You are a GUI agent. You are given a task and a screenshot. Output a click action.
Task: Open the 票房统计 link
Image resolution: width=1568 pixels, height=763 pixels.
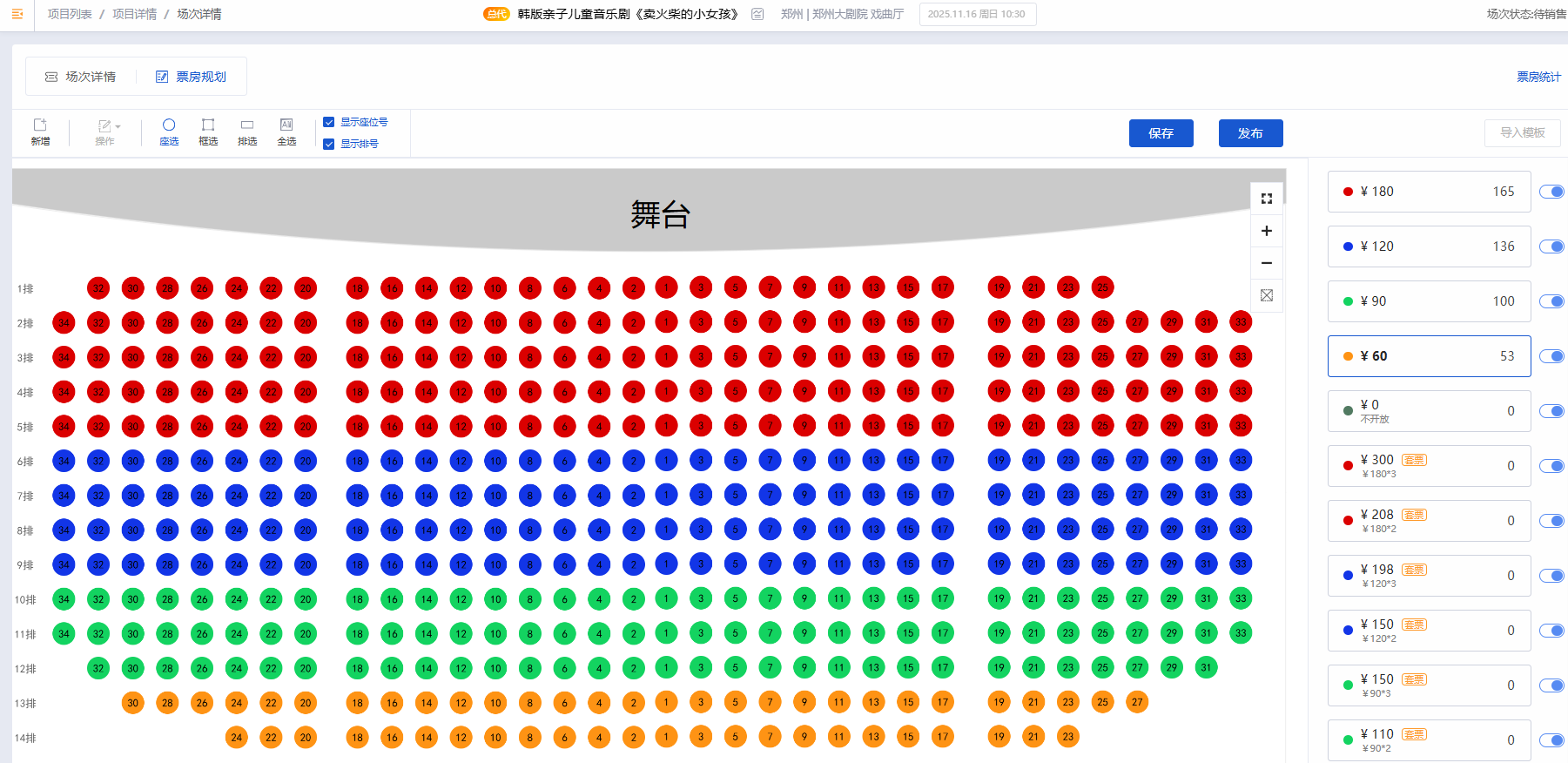pos(1538,77)
